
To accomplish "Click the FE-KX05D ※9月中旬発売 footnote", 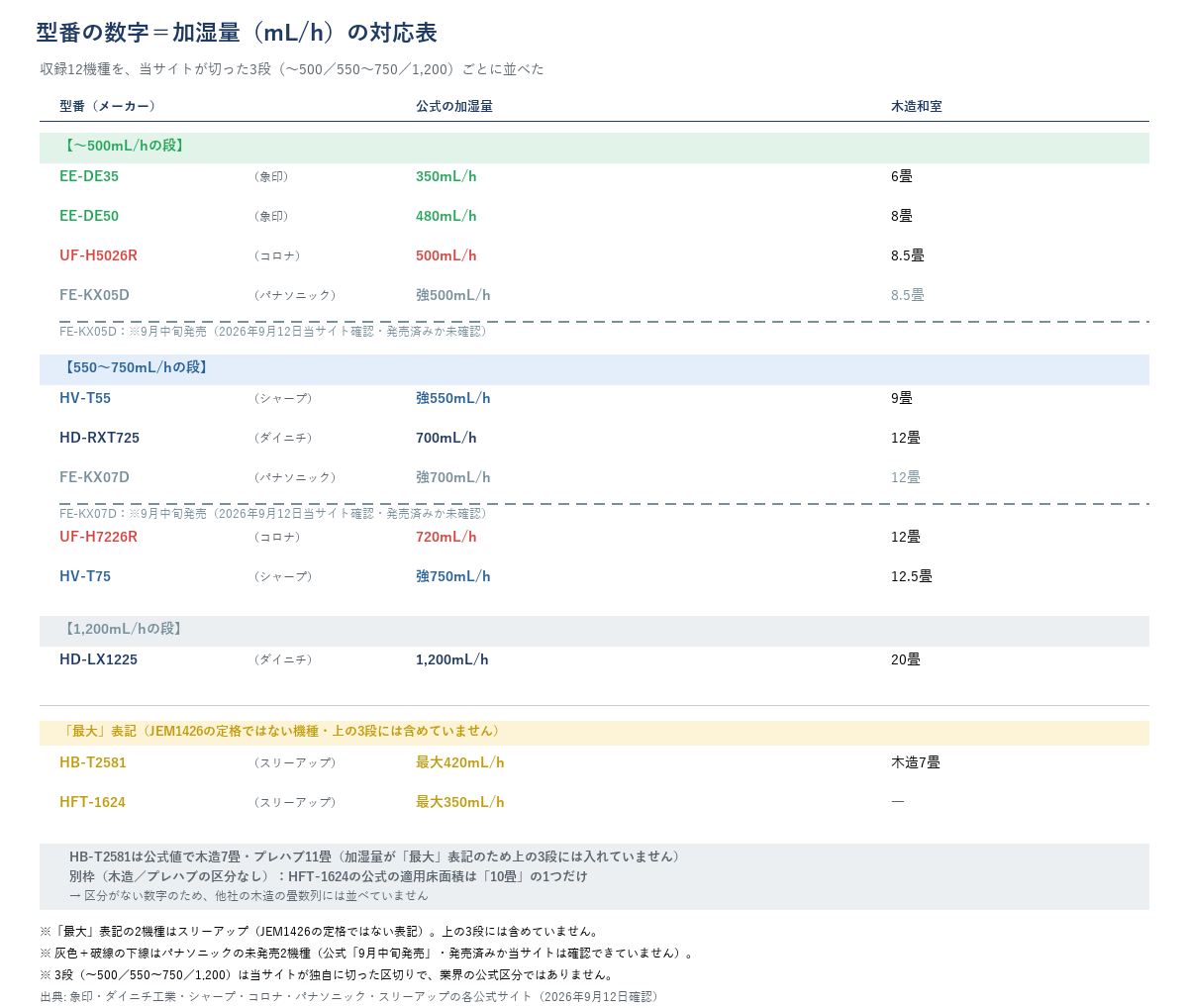I will tap(276, 331).
